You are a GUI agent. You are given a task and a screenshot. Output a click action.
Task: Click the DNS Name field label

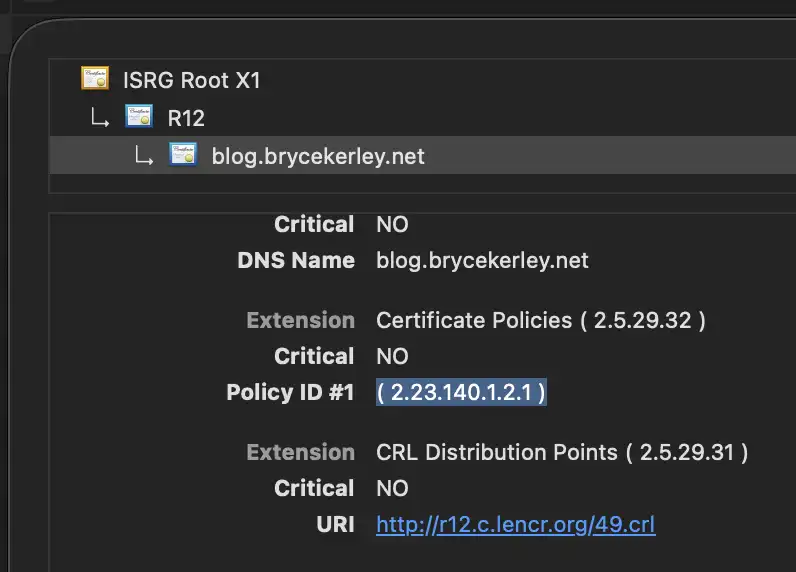point(296,260)
